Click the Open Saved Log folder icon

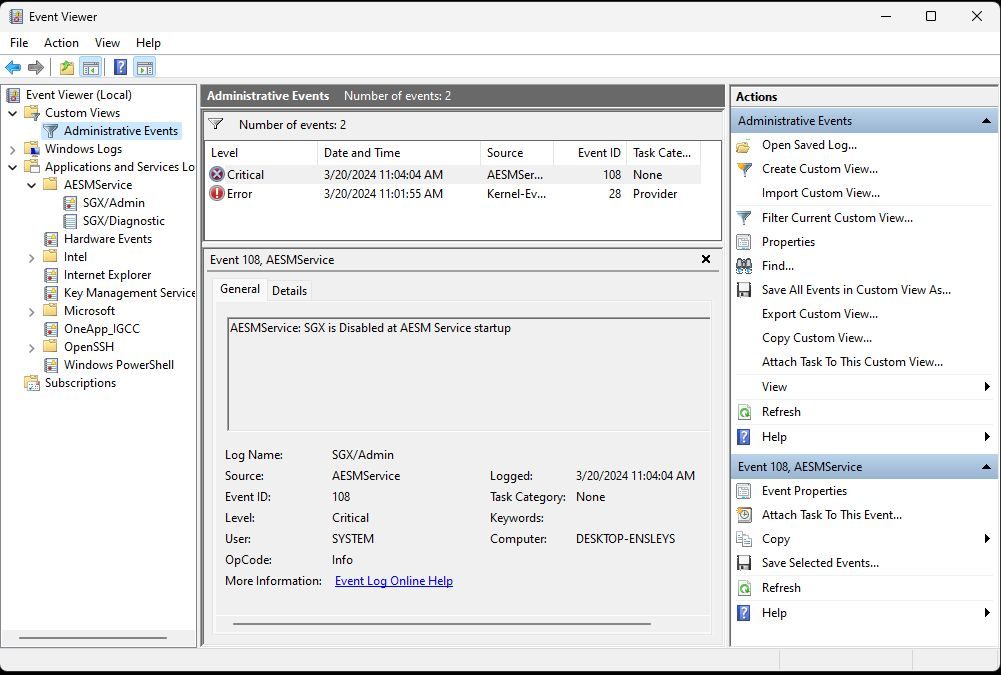[744, 146]
